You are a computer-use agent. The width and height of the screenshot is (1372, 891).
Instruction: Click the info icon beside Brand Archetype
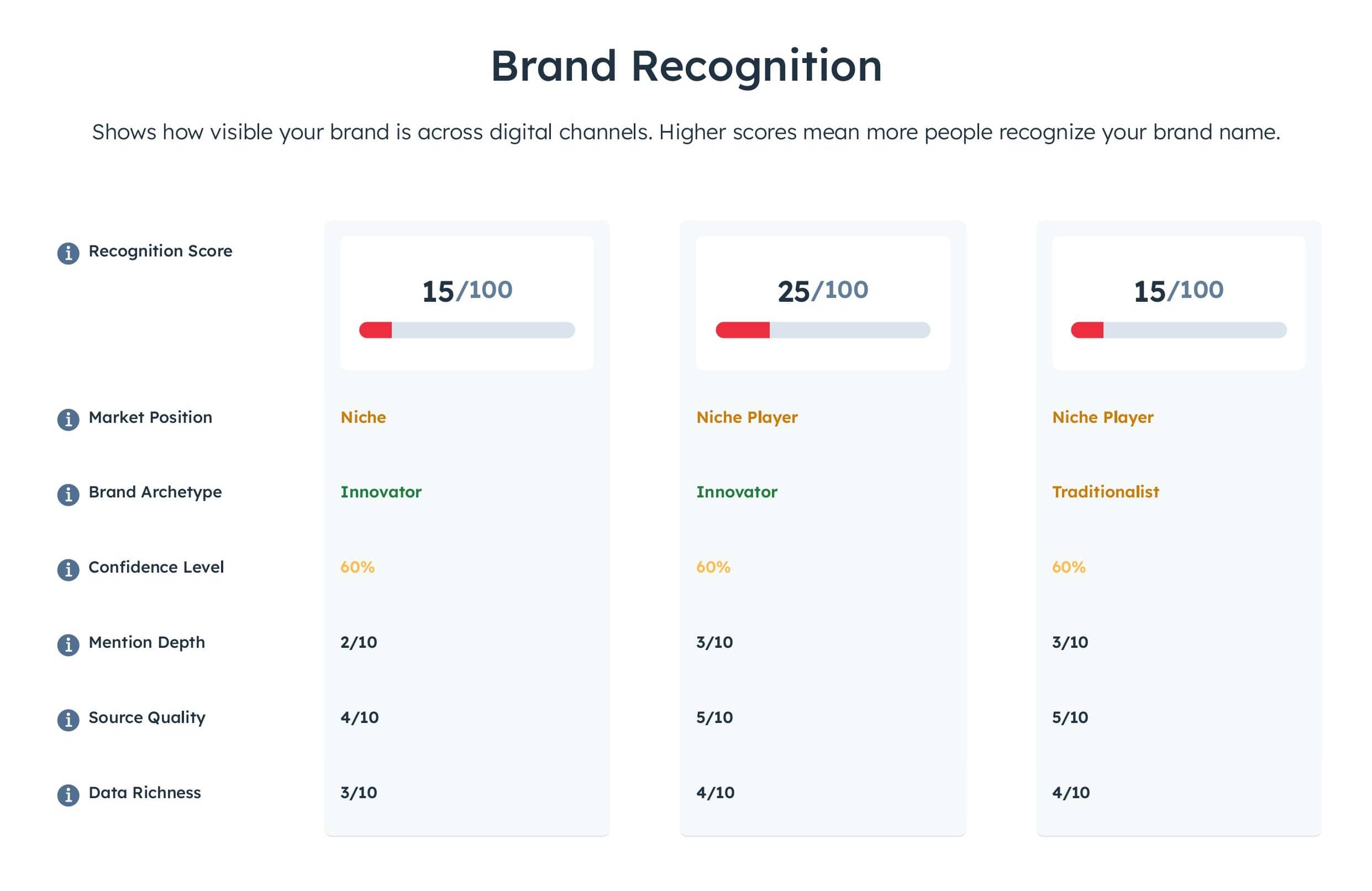(x=68, y=494)
